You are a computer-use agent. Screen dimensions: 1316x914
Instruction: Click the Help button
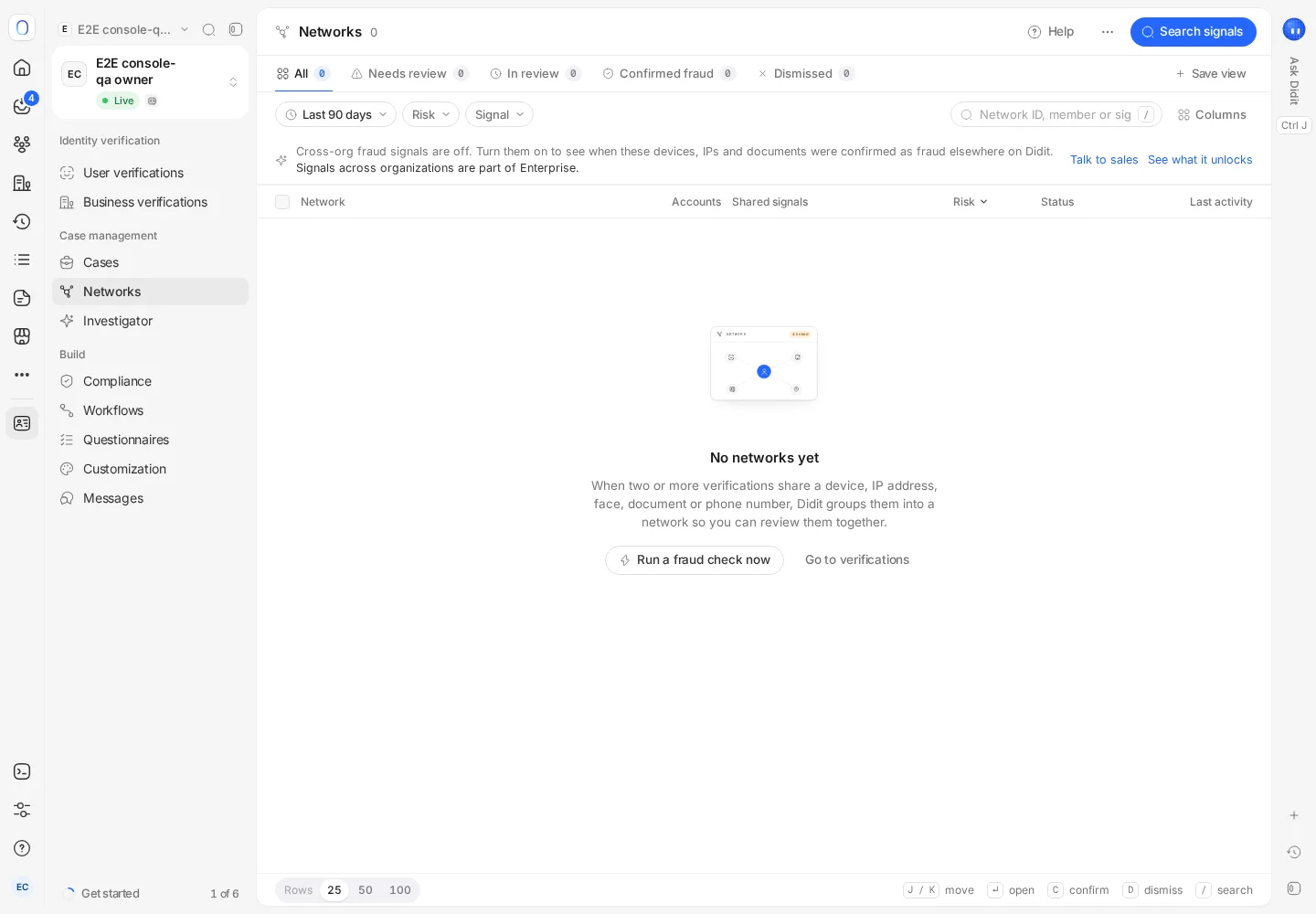pos(1051,32)
